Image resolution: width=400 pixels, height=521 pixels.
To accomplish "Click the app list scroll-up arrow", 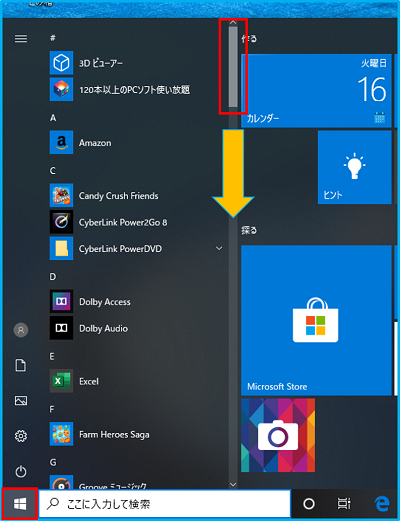I will [x=233, y=22].
